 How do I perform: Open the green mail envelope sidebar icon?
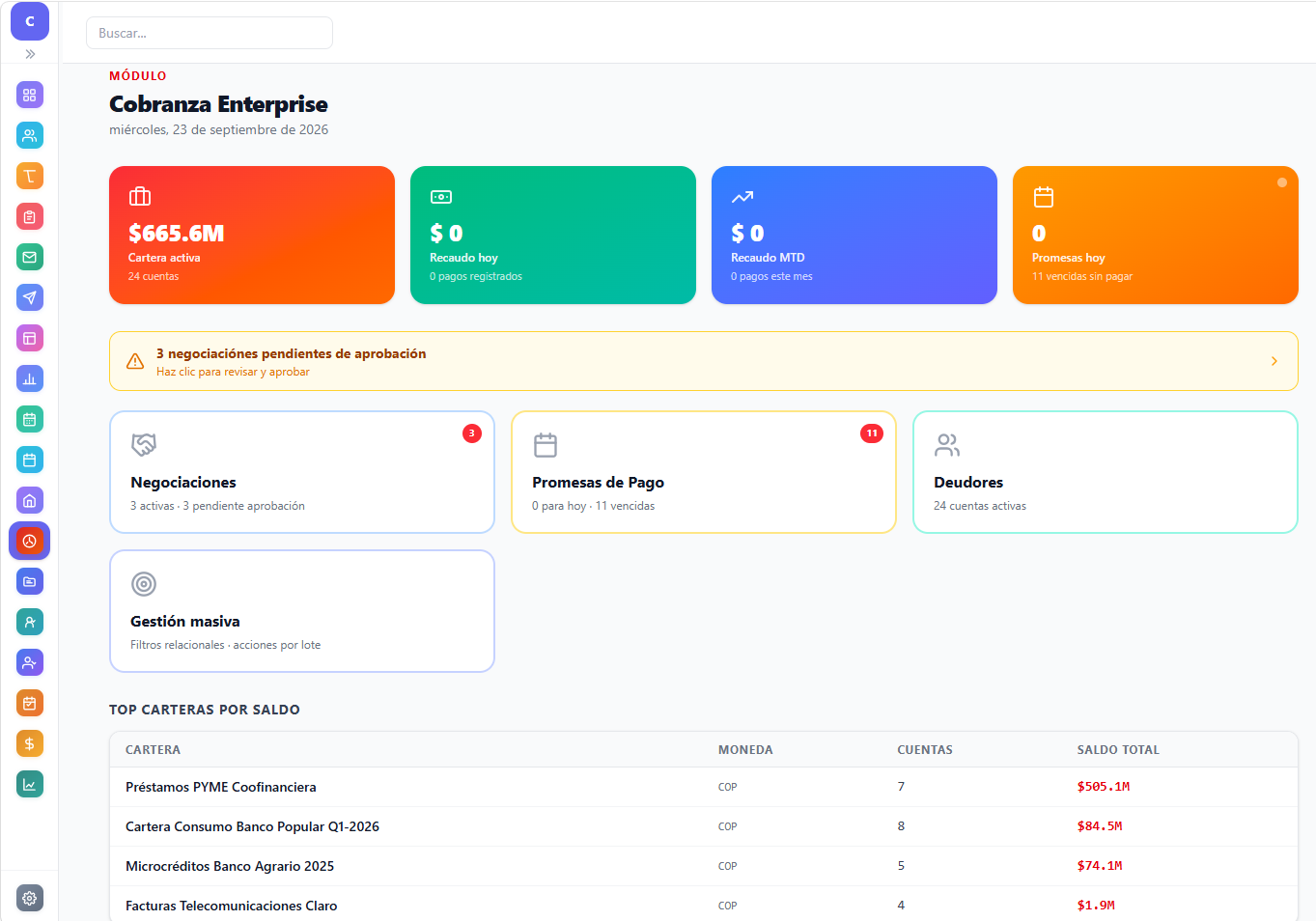29,257
